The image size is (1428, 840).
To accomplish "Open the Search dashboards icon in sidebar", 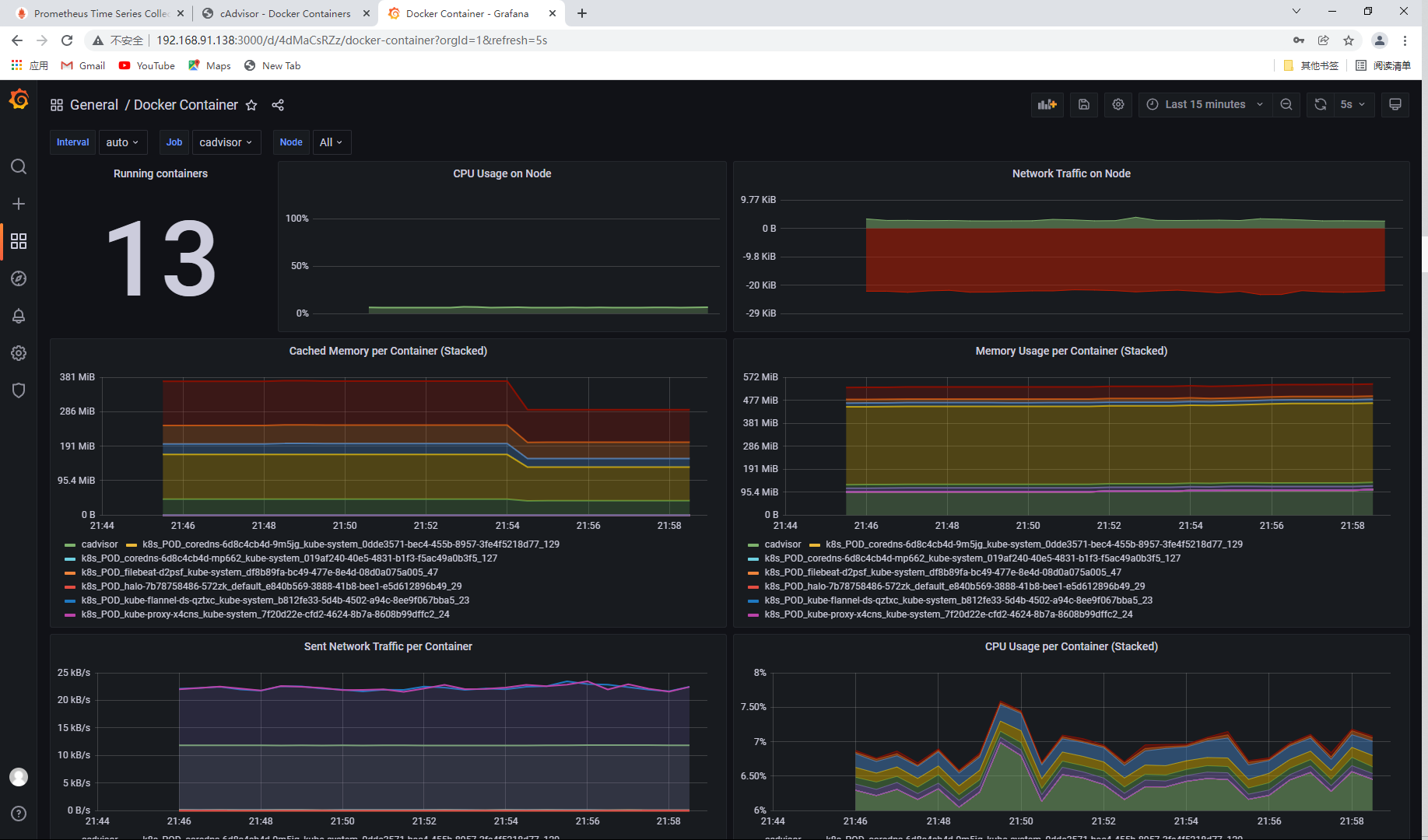I will coord(19,166).
